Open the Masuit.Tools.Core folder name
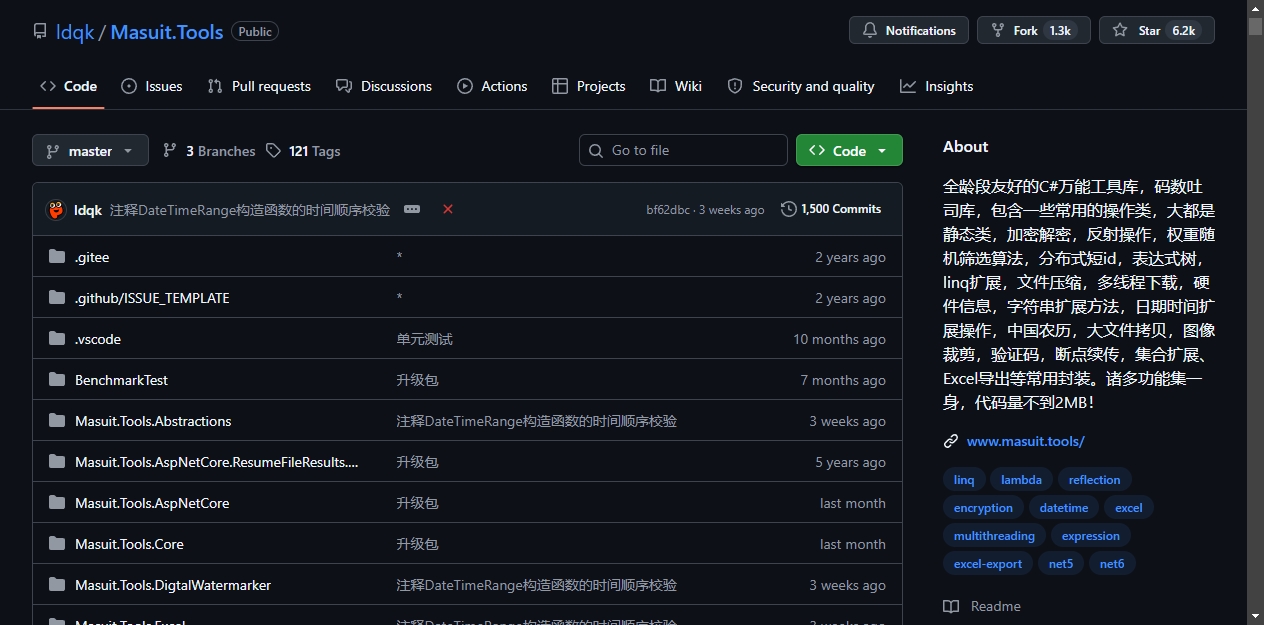 click(x=129, y=544)
